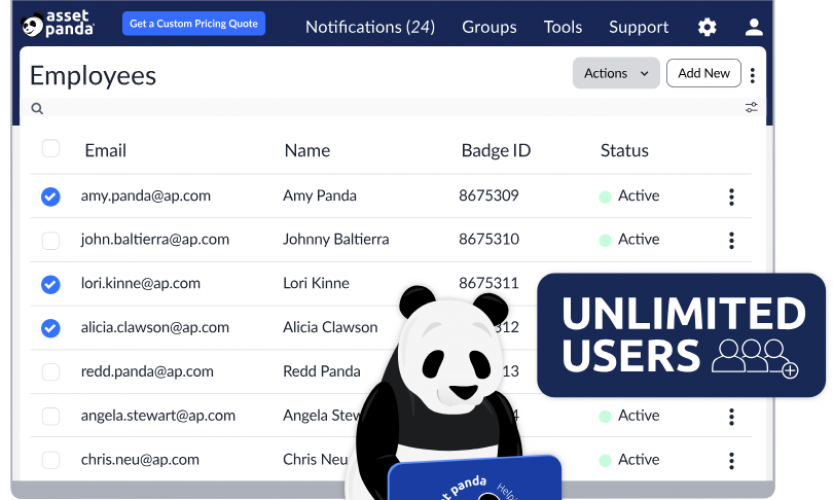This screenshot has height=500, width=833.
Task: Click the Employees page title
Action: 93,76
